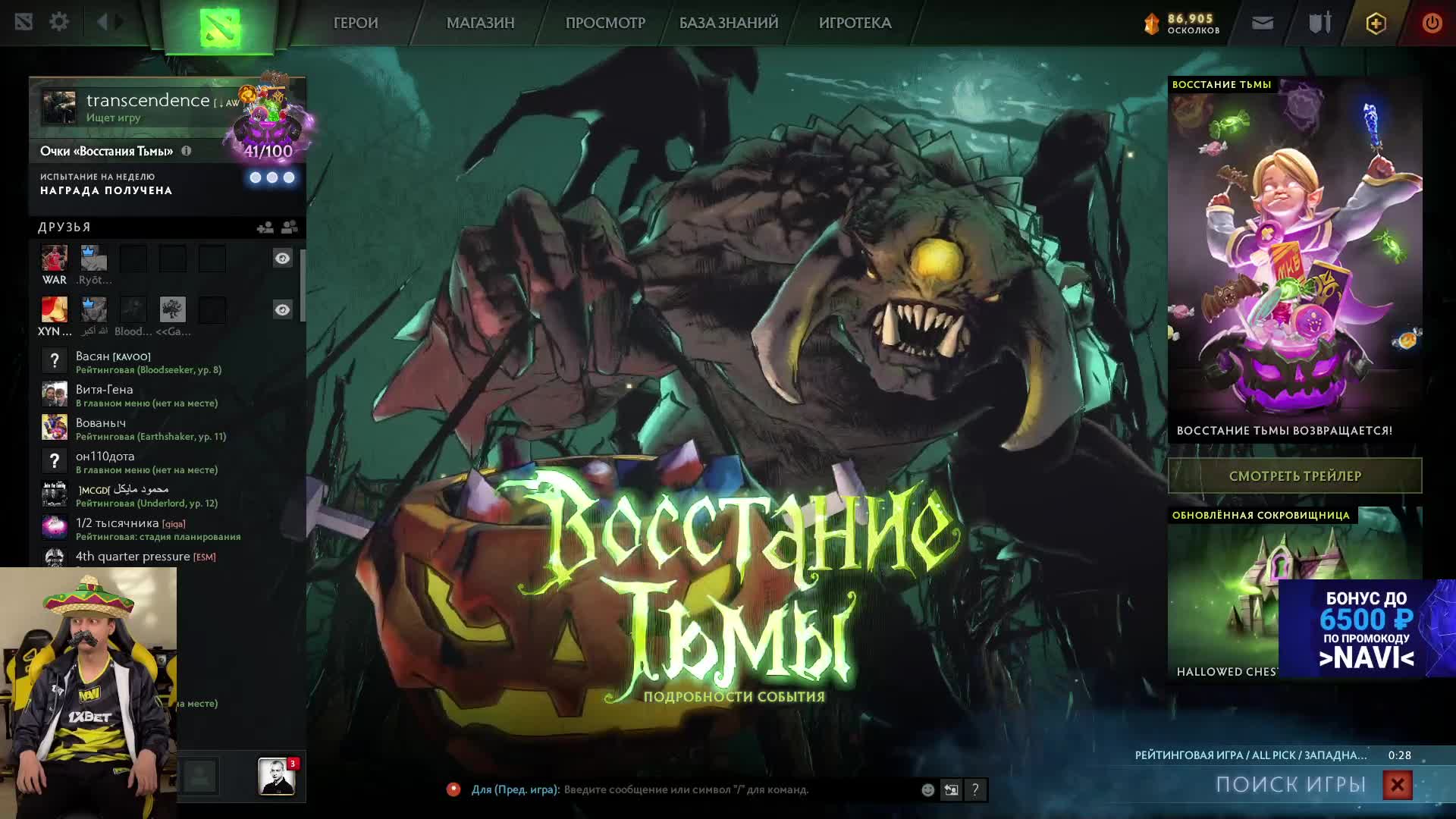Open the МАГАЗИН tab
Viewport: 1456px width, 819px height.
tap(480, 23)
